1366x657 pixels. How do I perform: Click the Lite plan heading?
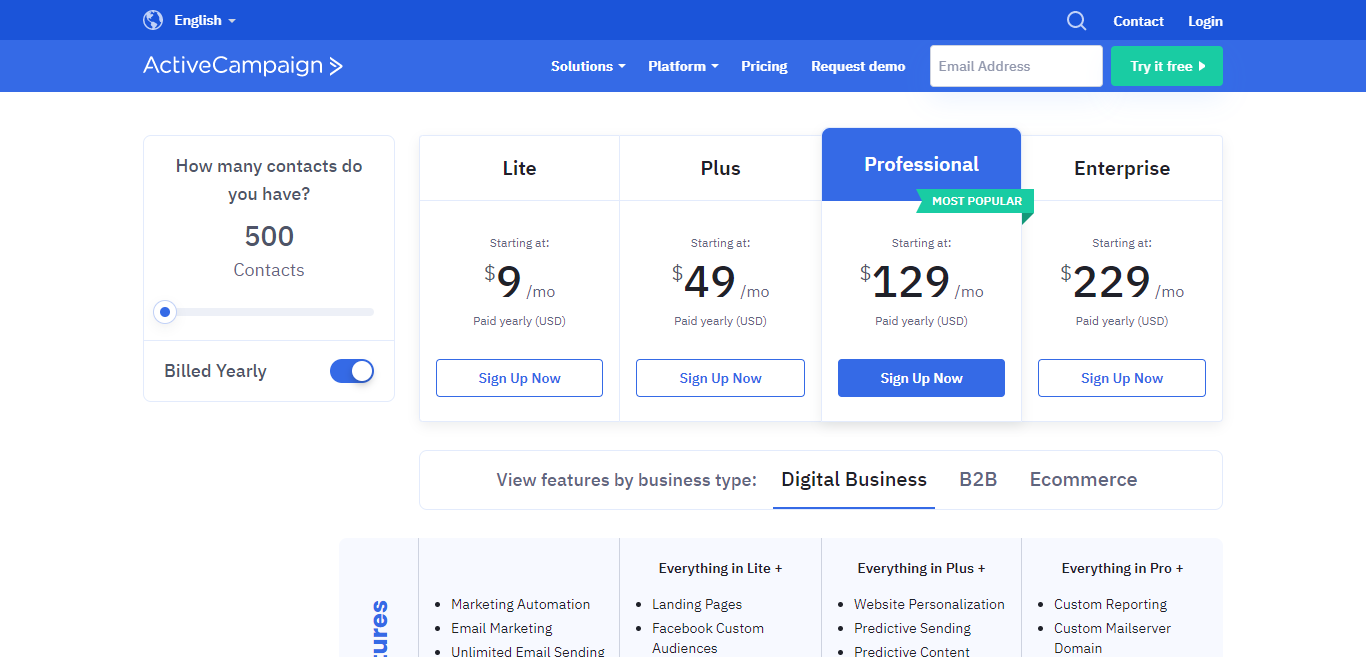tap(519, 168)
